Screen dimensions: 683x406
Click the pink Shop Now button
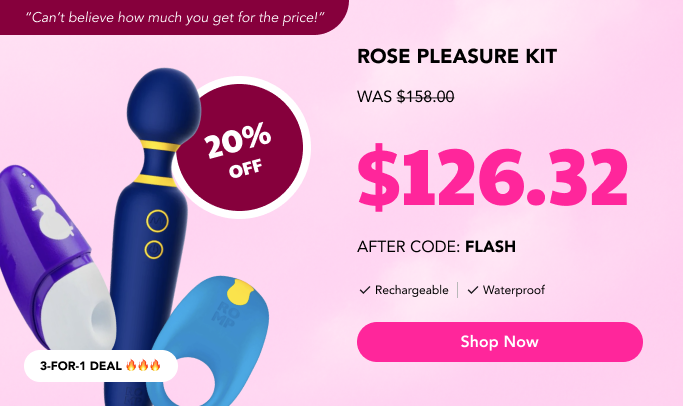(x=500, y=342)
